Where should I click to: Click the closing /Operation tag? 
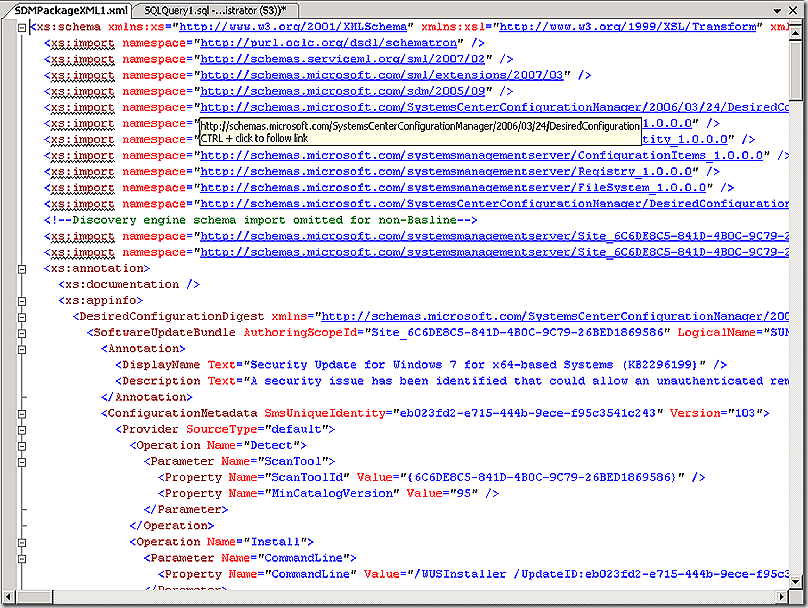pyautogui.click(x=172, y=526)
